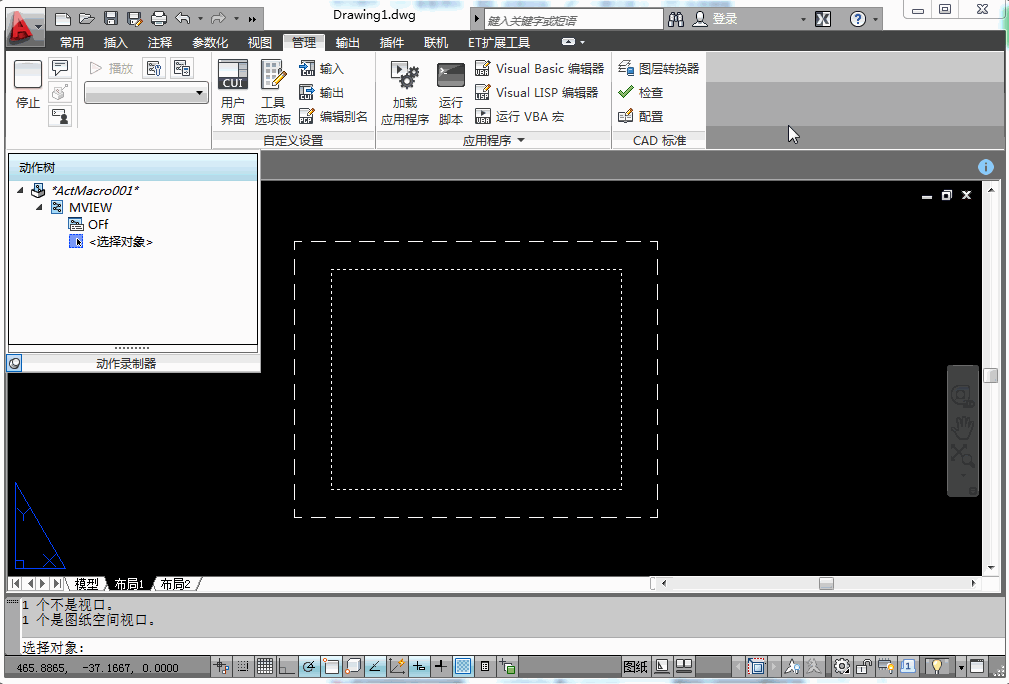The height and width of the screenshot is (684, 1009).
Task: Click the Open file folder icon
Action: (x=86, y=19)
